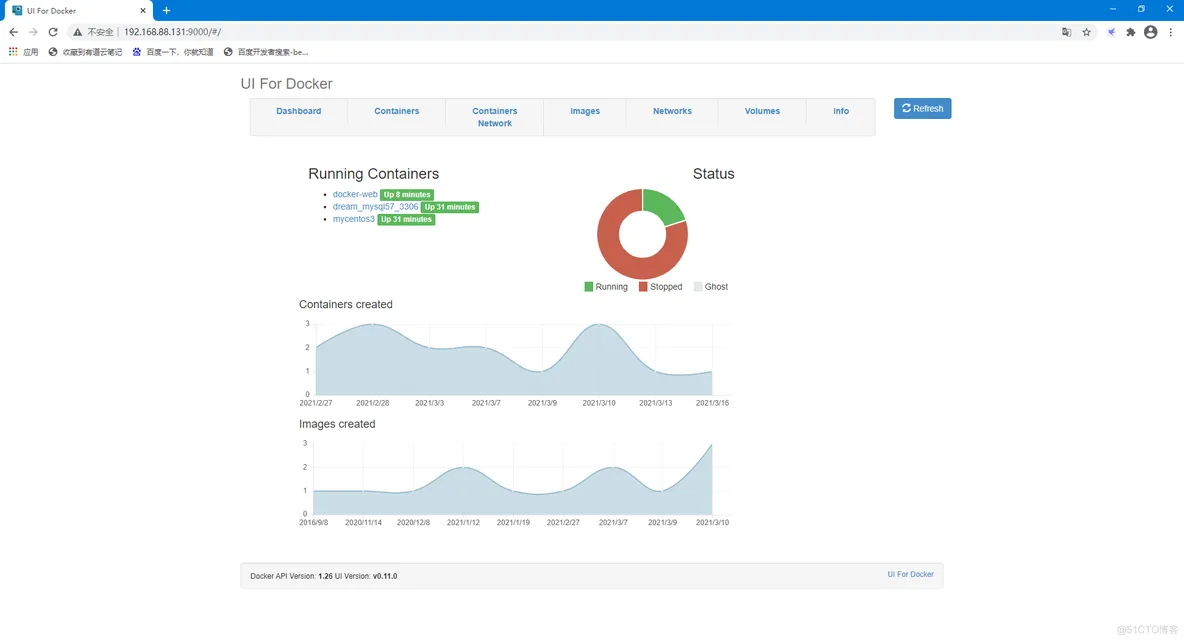
Task: Reload the page with the reload icon
Action: pos(53,32)
